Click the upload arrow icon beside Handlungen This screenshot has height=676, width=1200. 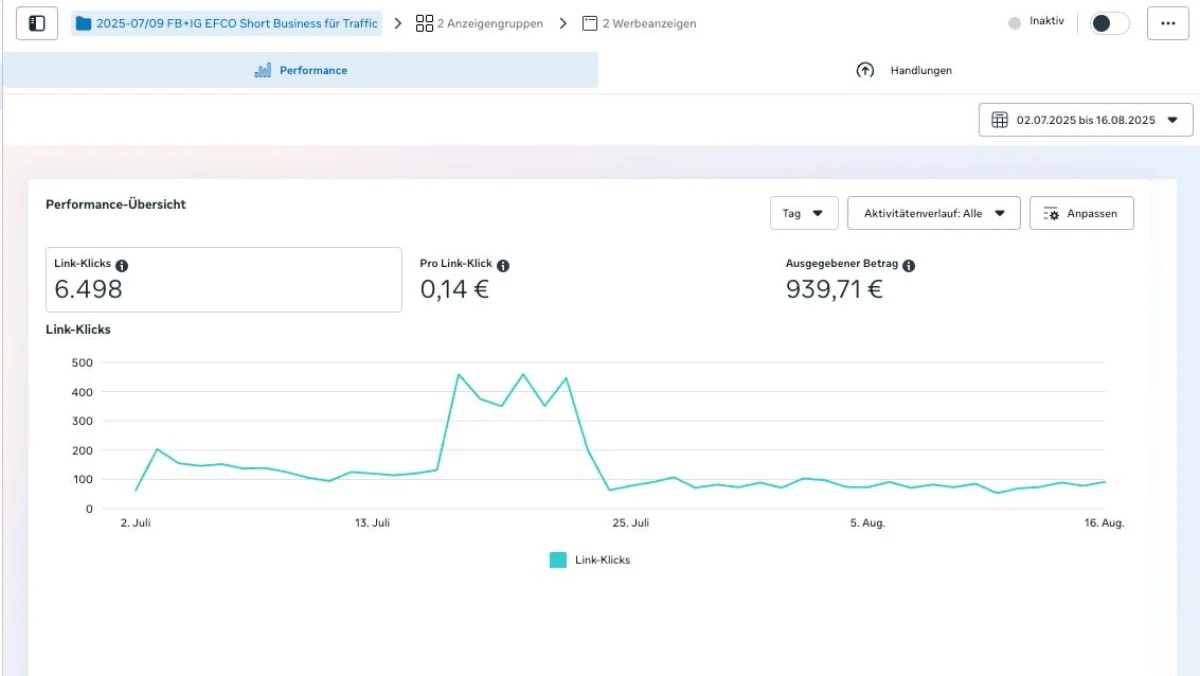[x=865, y=70]
